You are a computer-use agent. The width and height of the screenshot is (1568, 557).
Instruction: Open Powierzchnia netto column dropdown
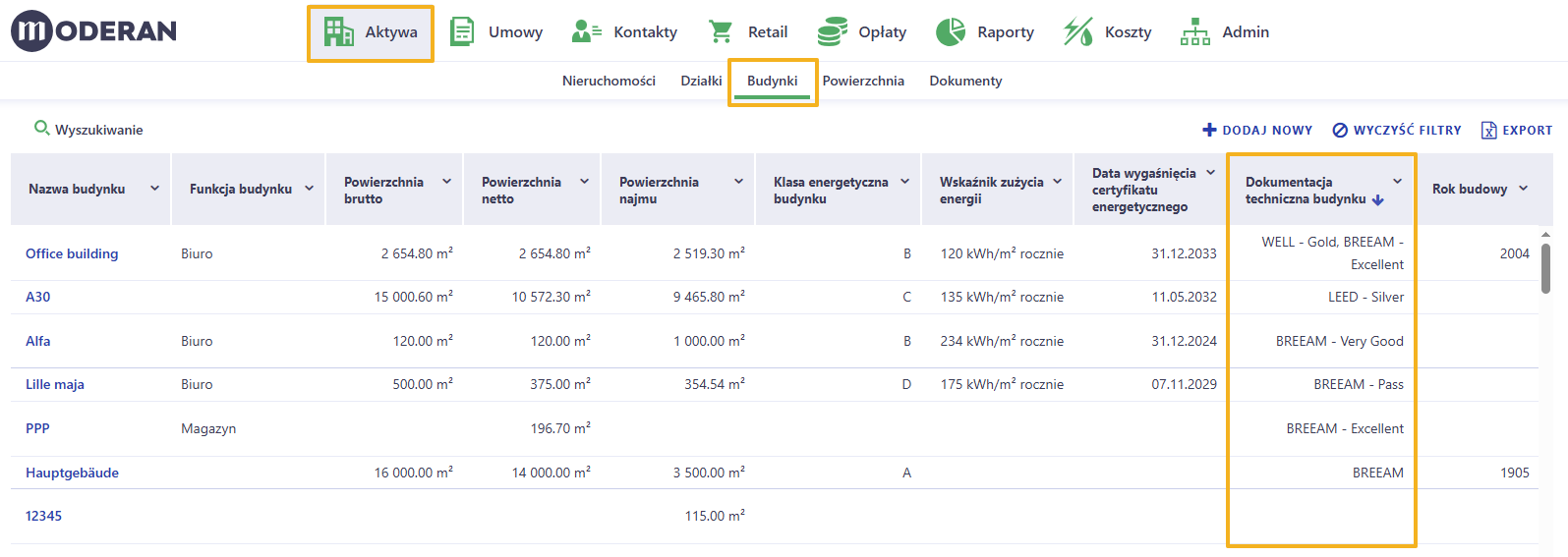[x=584, y=181]
